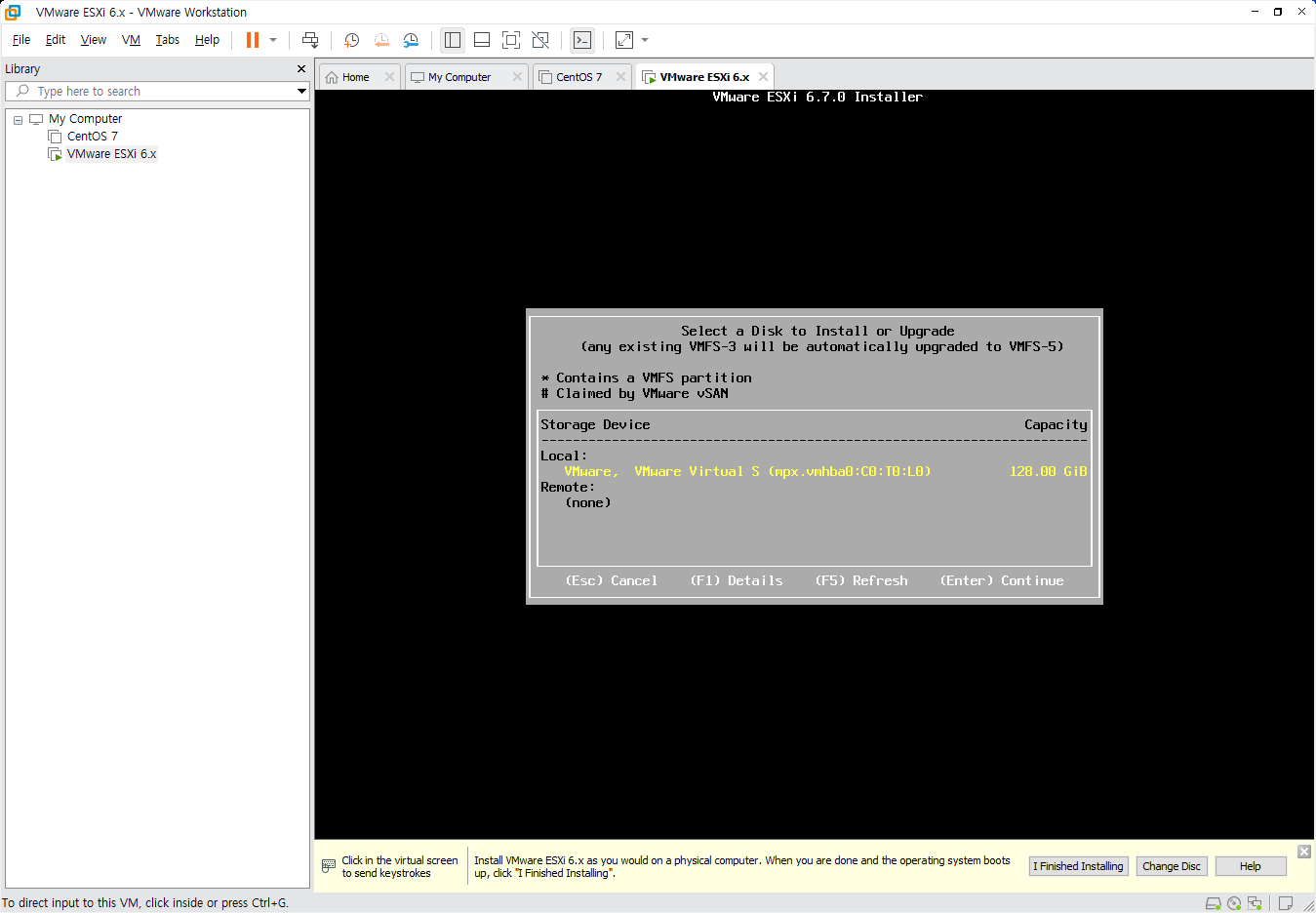This screenshot has width=1316, height=913.
Task: Toggle Unity mode icon
Action: pyautogui.click(x=540, y=40)
